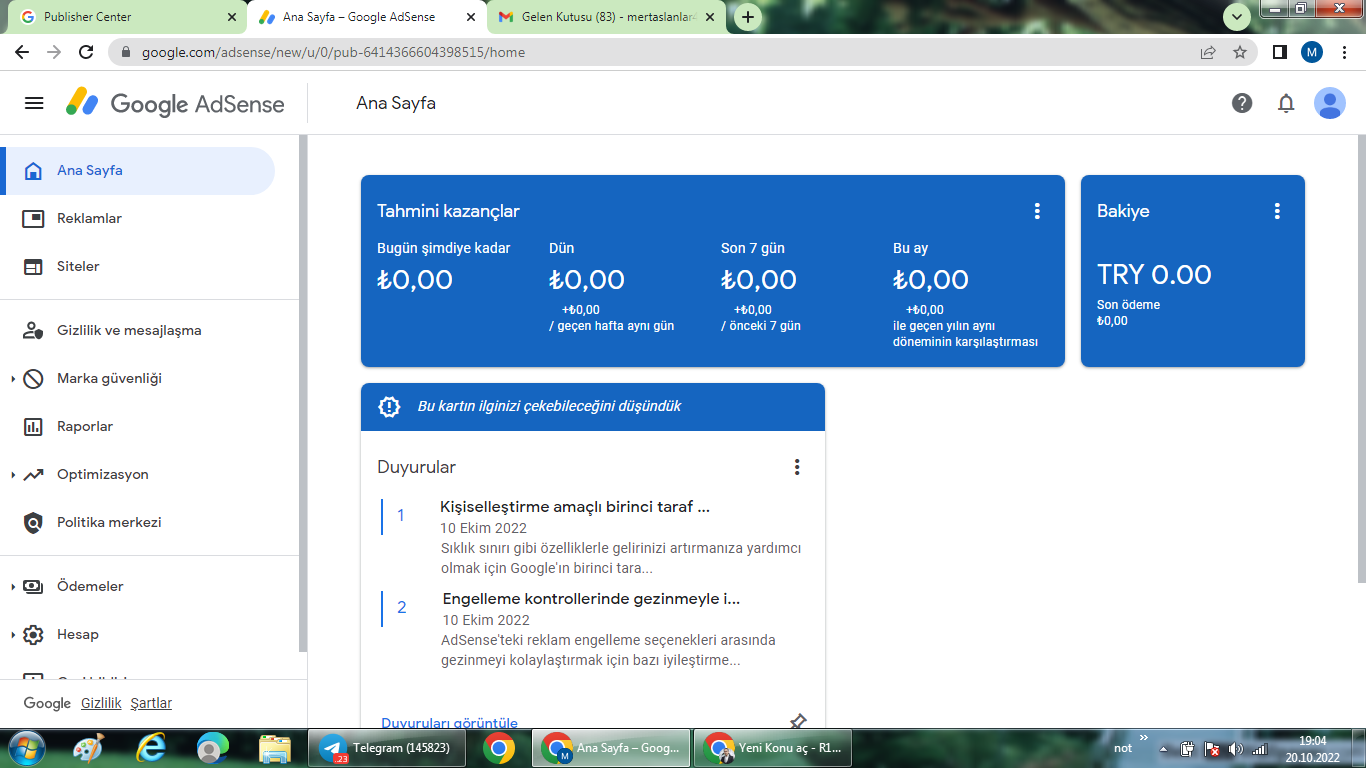The image size is (1366, 768).
Task: Open the file explorer folder on taskbar
Action: tap(274, 748)
